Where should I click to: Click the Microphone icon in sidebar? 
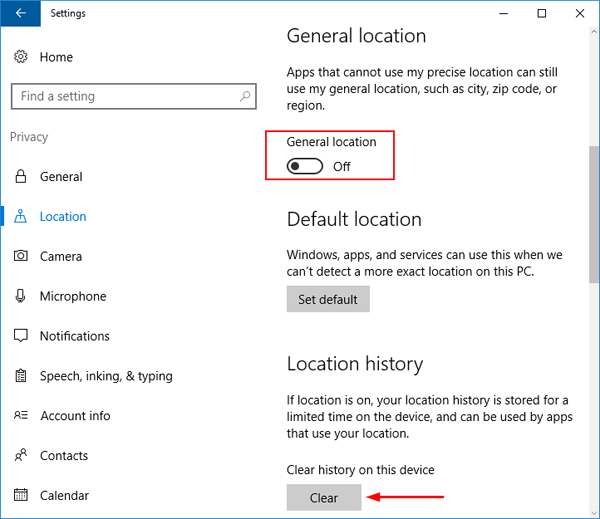(21, 297)
